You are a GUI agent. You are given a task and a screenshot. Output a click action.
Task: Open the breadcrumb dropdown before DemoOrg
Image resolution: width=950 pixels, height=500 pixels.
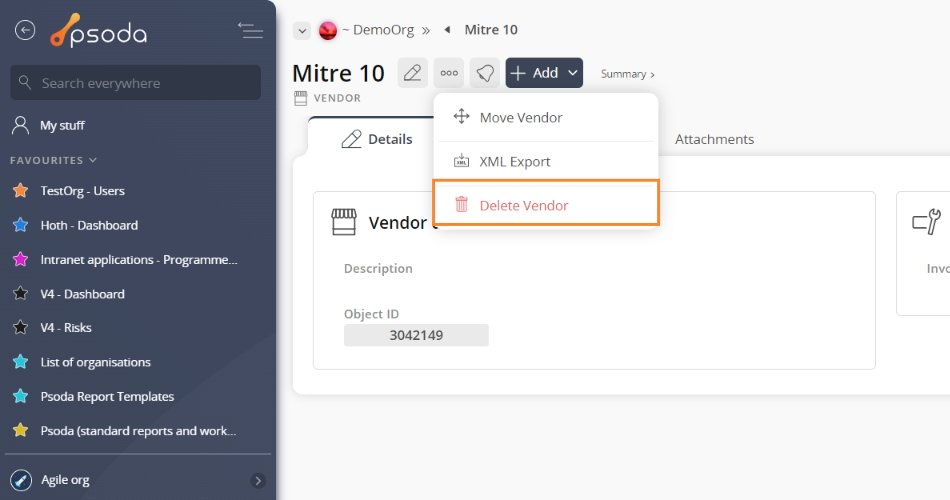point(301,31)
